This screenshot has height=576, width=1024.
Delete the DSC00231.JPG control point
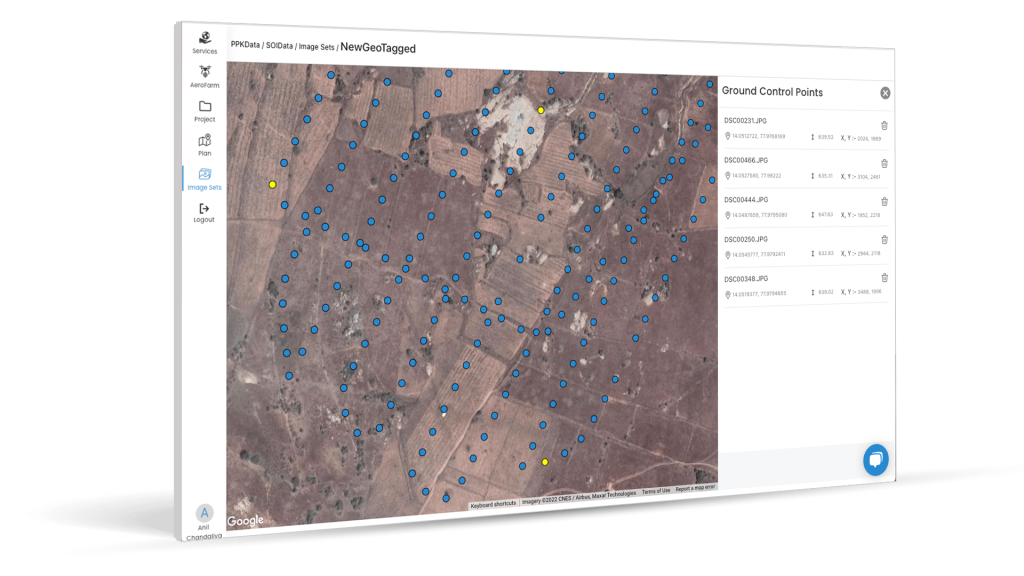click(884, 125)
